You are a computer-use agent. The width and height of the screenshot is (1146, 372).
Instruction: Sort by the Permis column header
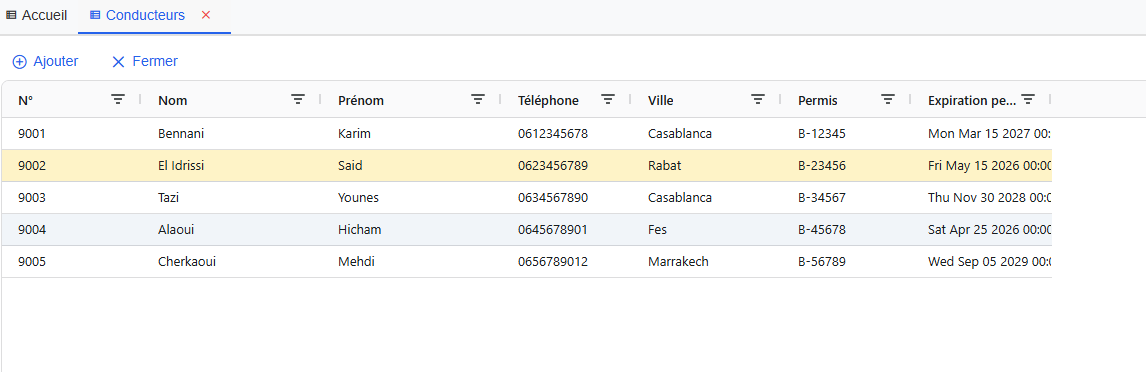[x=818, y=101]
